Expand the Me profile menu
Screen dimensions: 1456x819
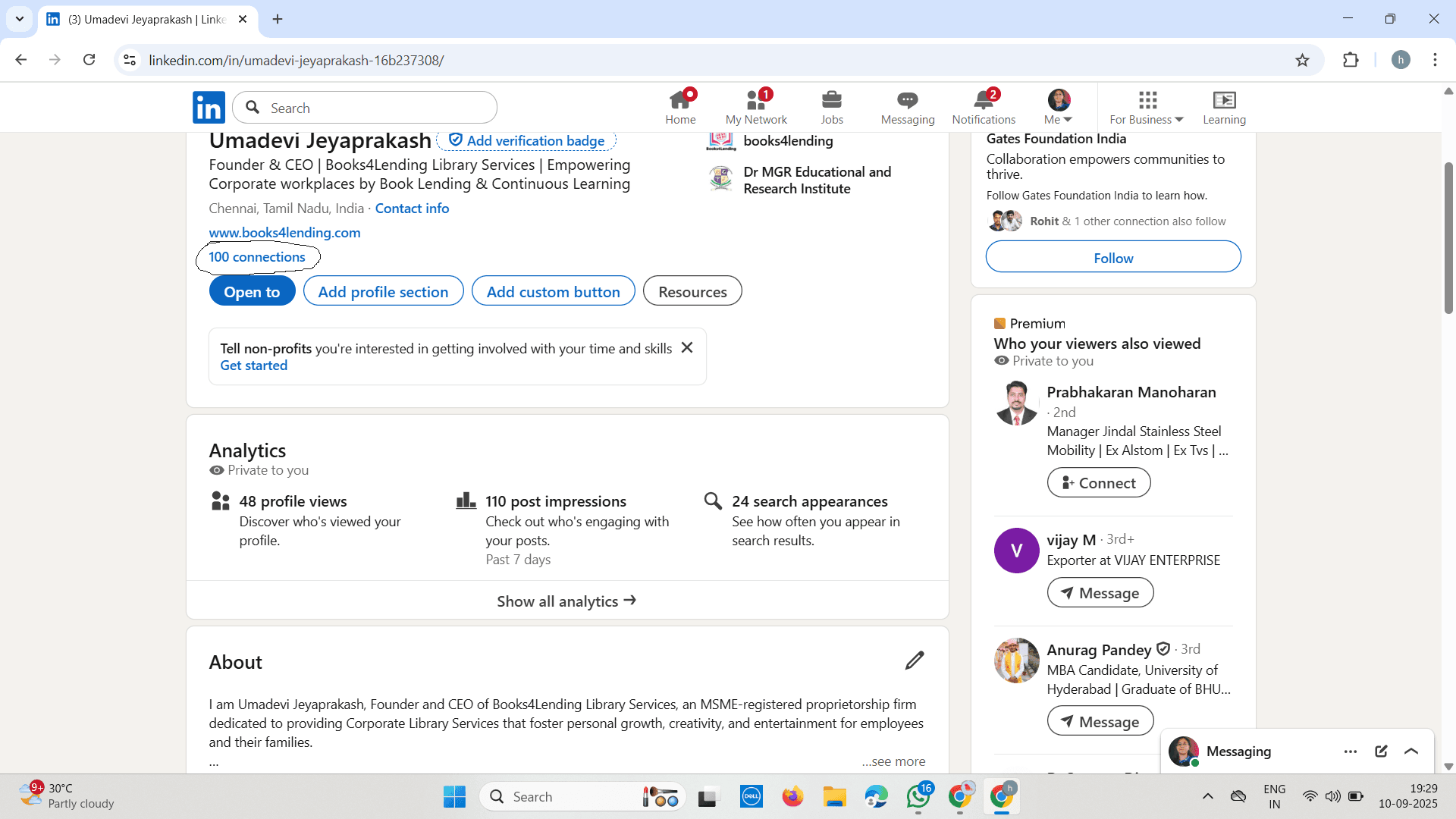pos(1059,108)
